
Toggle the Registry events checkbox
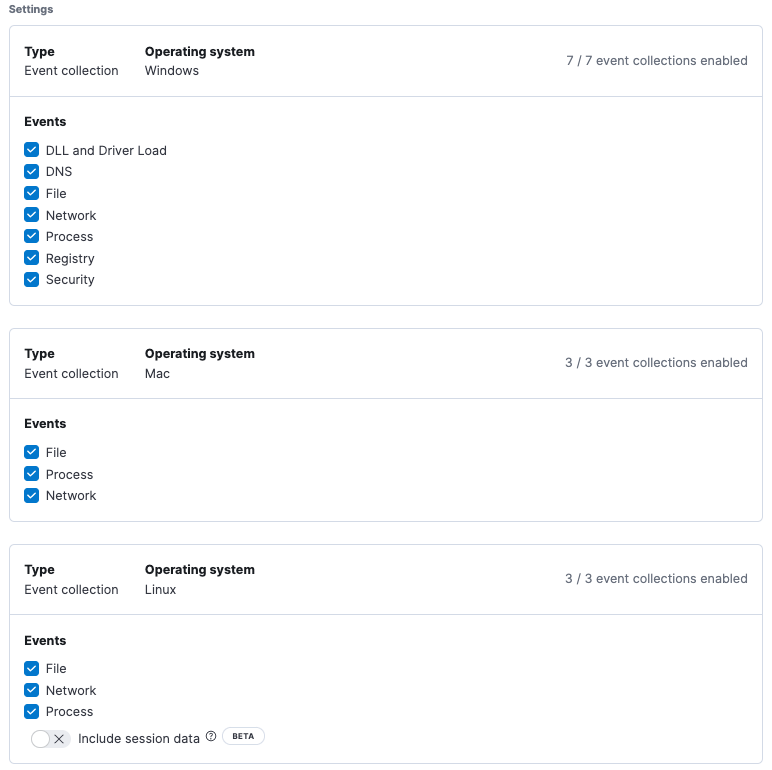click(32, 258)
